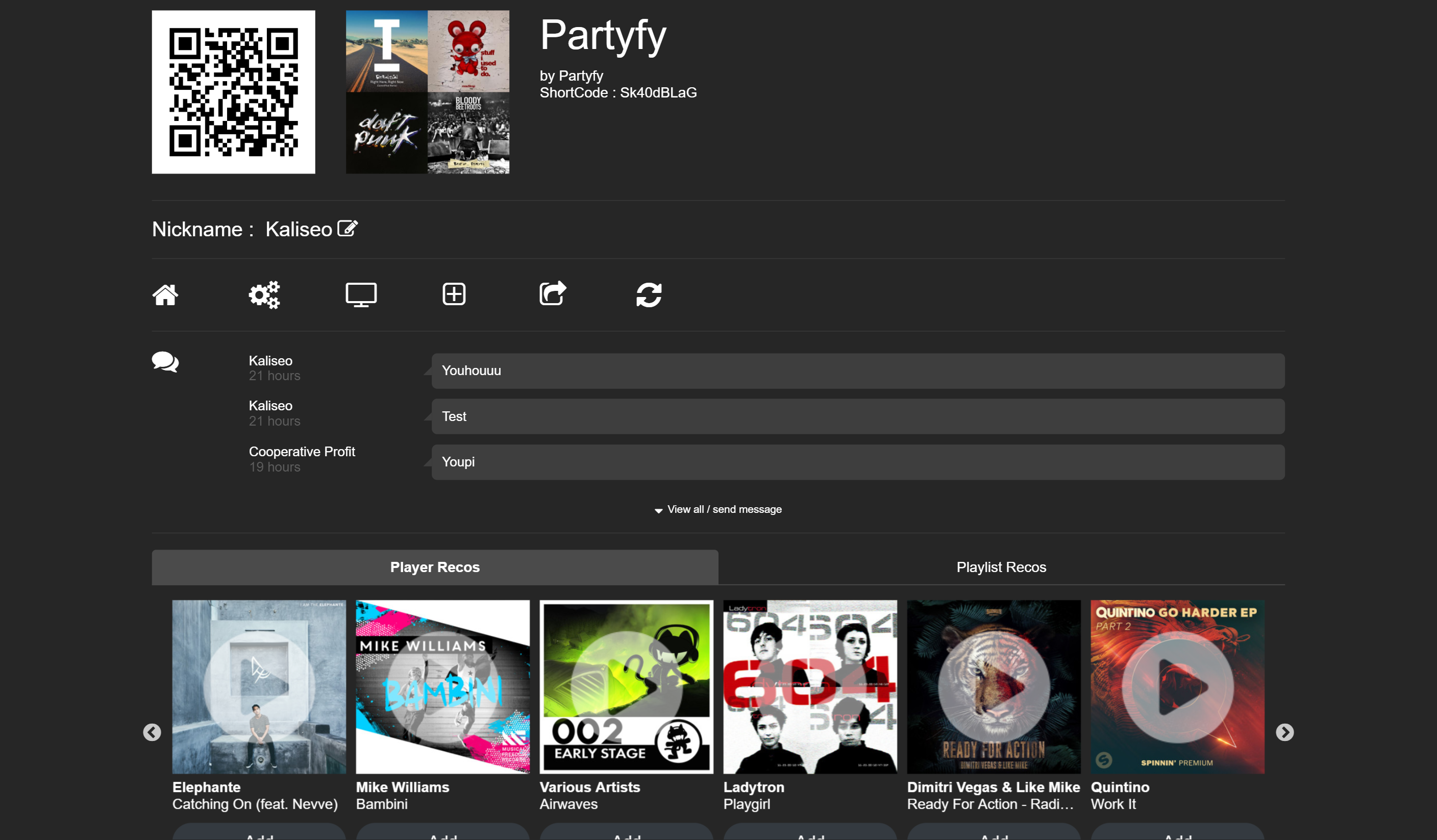
Task: Select the Player Recos tab
Action: (x=435, y=567)
